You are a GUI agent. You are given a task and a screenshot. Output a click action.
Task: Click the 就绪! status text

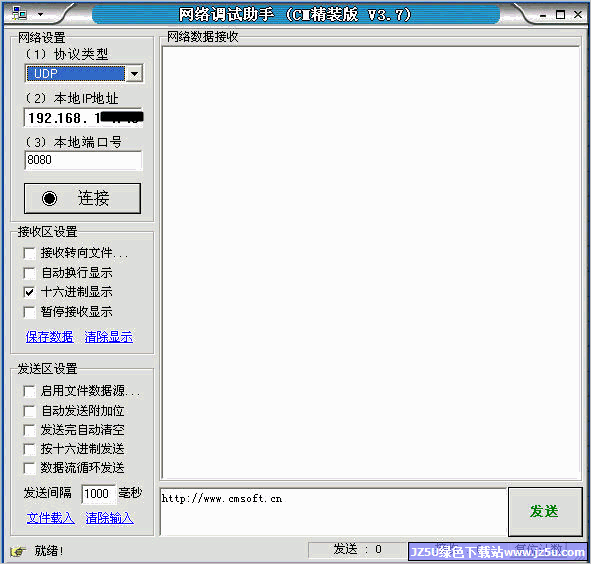point(49,551)
